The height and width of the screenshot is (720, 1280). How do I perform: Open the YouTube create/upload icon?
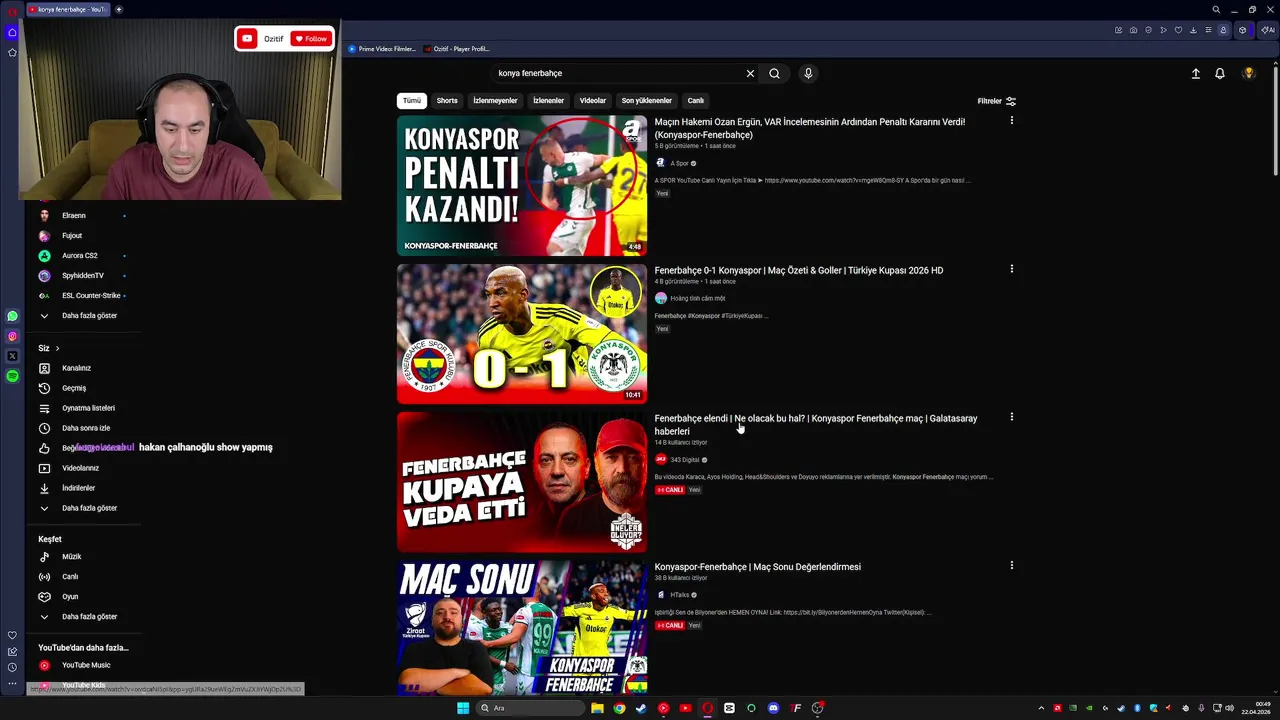pyautogui.click(x=1196, y=73)
